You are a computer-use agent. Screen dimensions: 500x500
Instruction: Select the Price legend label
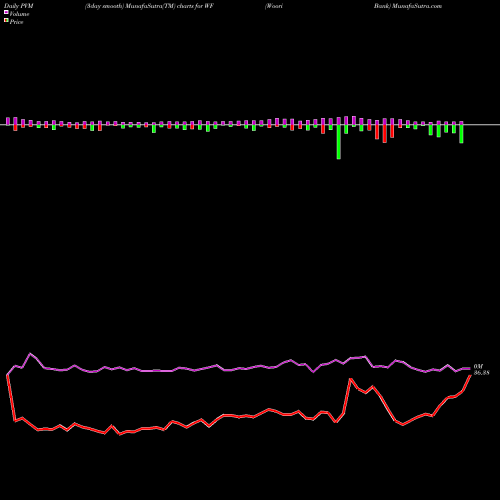tap(16, 22)
